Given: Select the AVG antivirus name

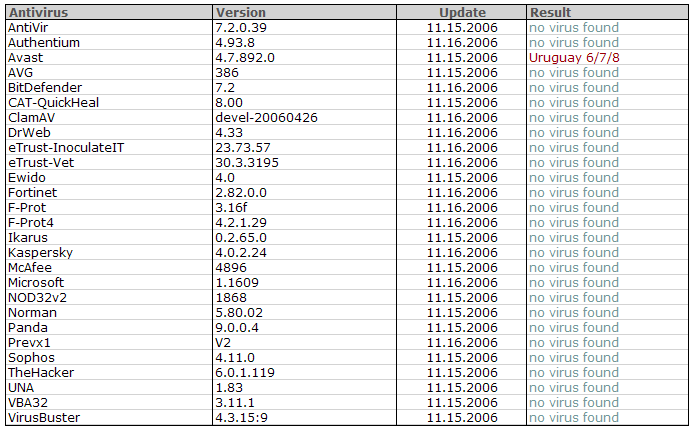Looking at the screenshot, I should click(x=20, y=73).
